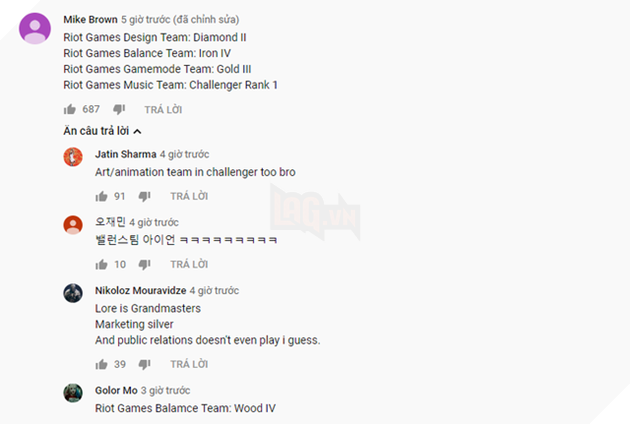Thumbs up the Korean reply by 오재민
Image resolution: width=630 pixels, height=424 pixels.
click(101, 264)
